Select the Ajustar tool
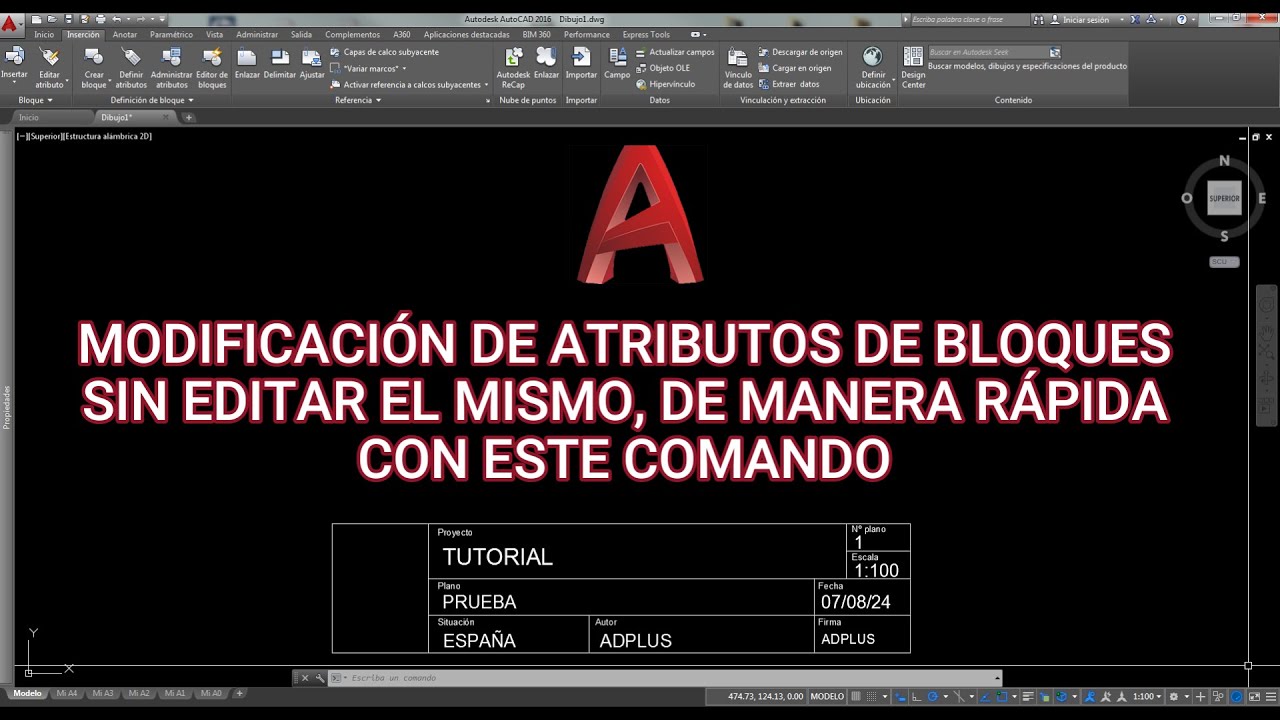Screen dimensions: 1280x720 point(312,62)
